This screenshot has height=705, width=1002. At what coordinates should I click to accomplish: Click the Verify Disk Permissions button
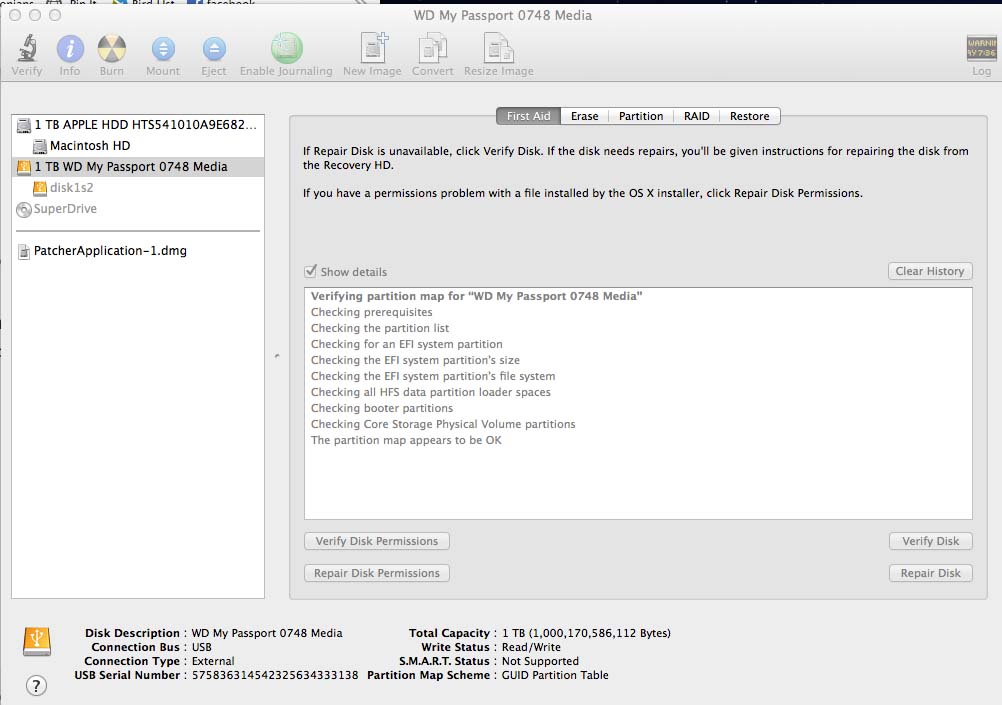[377, 541]
